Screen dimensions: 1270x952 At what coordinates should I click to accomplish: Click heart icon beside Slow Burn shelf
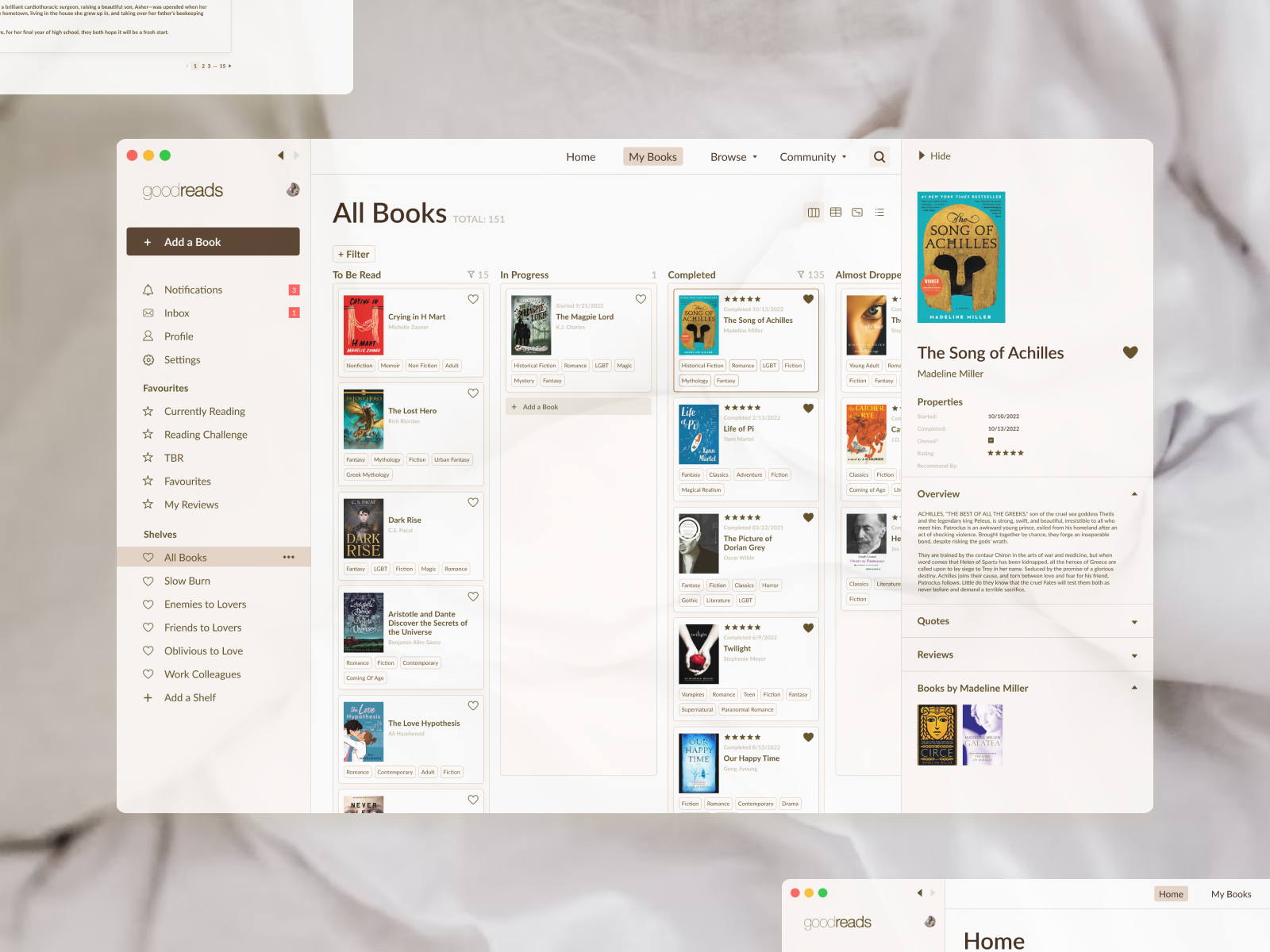pos(148,581)
